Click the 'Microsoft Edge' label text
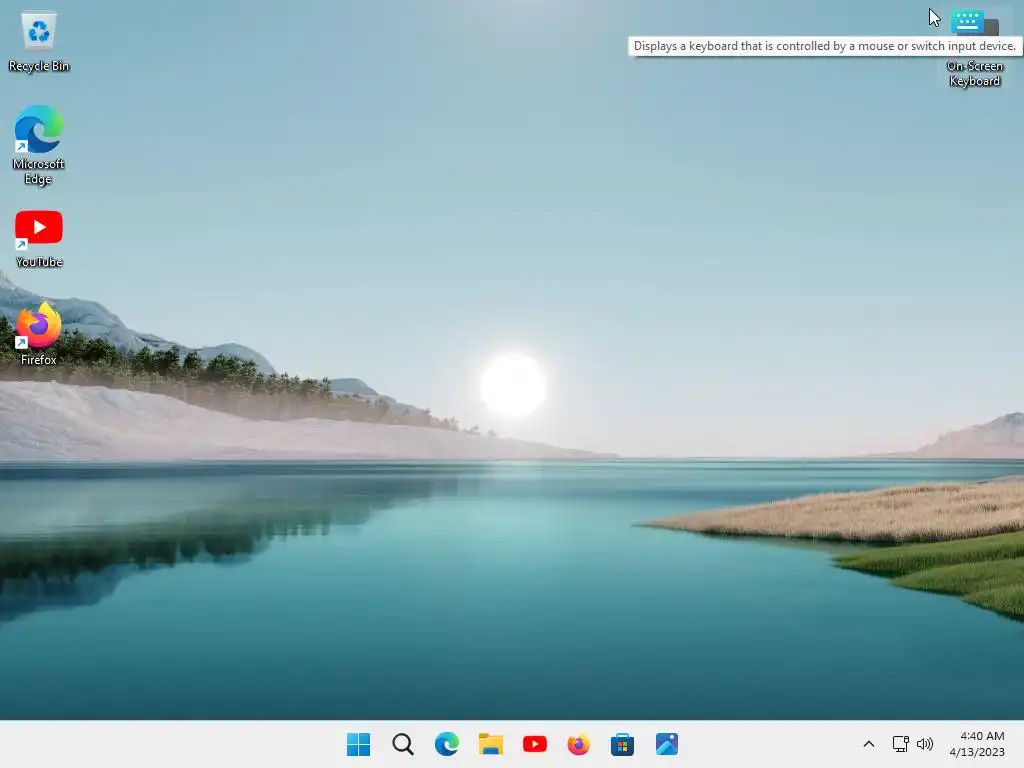Screen dimensions: 1024x768 [x=39, y=171]
